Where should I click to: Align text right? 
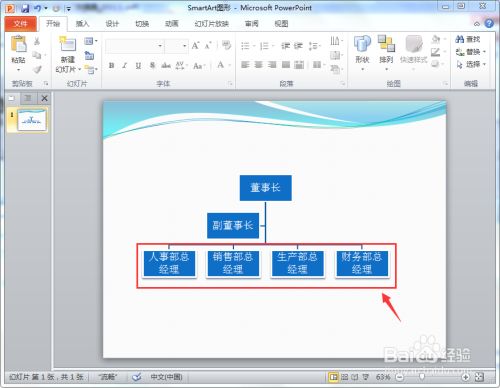[272, 65]
